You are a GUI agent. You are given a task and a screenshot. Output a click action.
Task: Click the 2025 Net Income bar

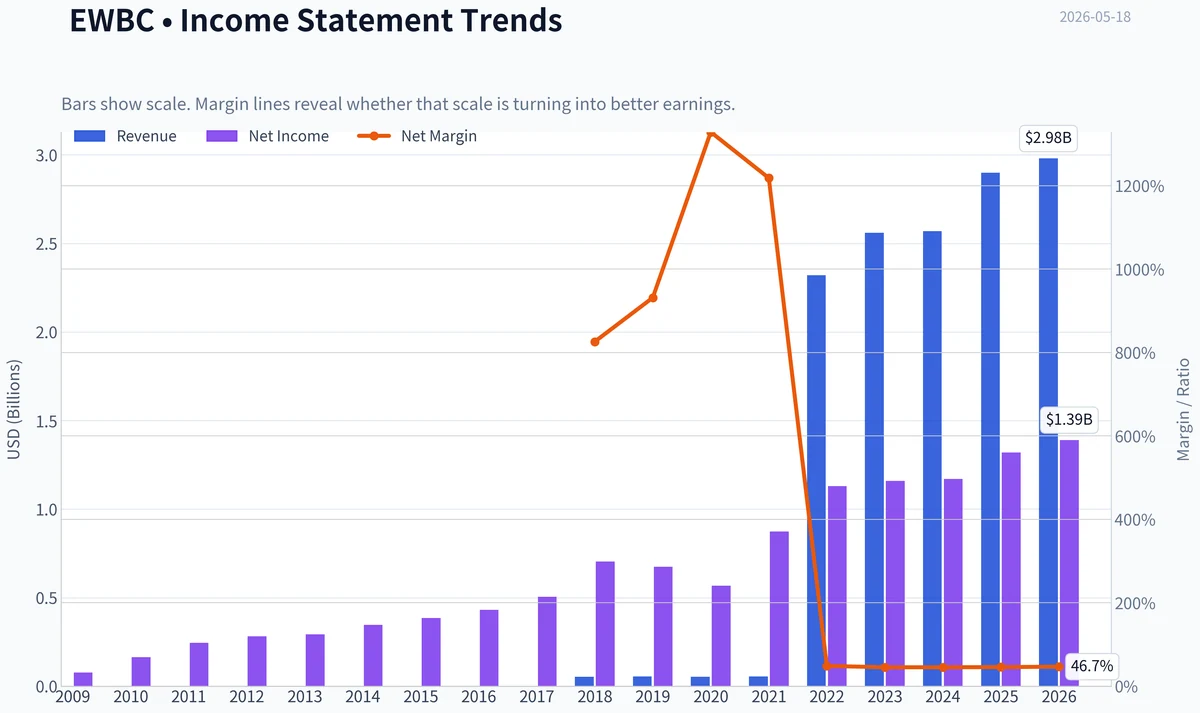[1011, 570]
